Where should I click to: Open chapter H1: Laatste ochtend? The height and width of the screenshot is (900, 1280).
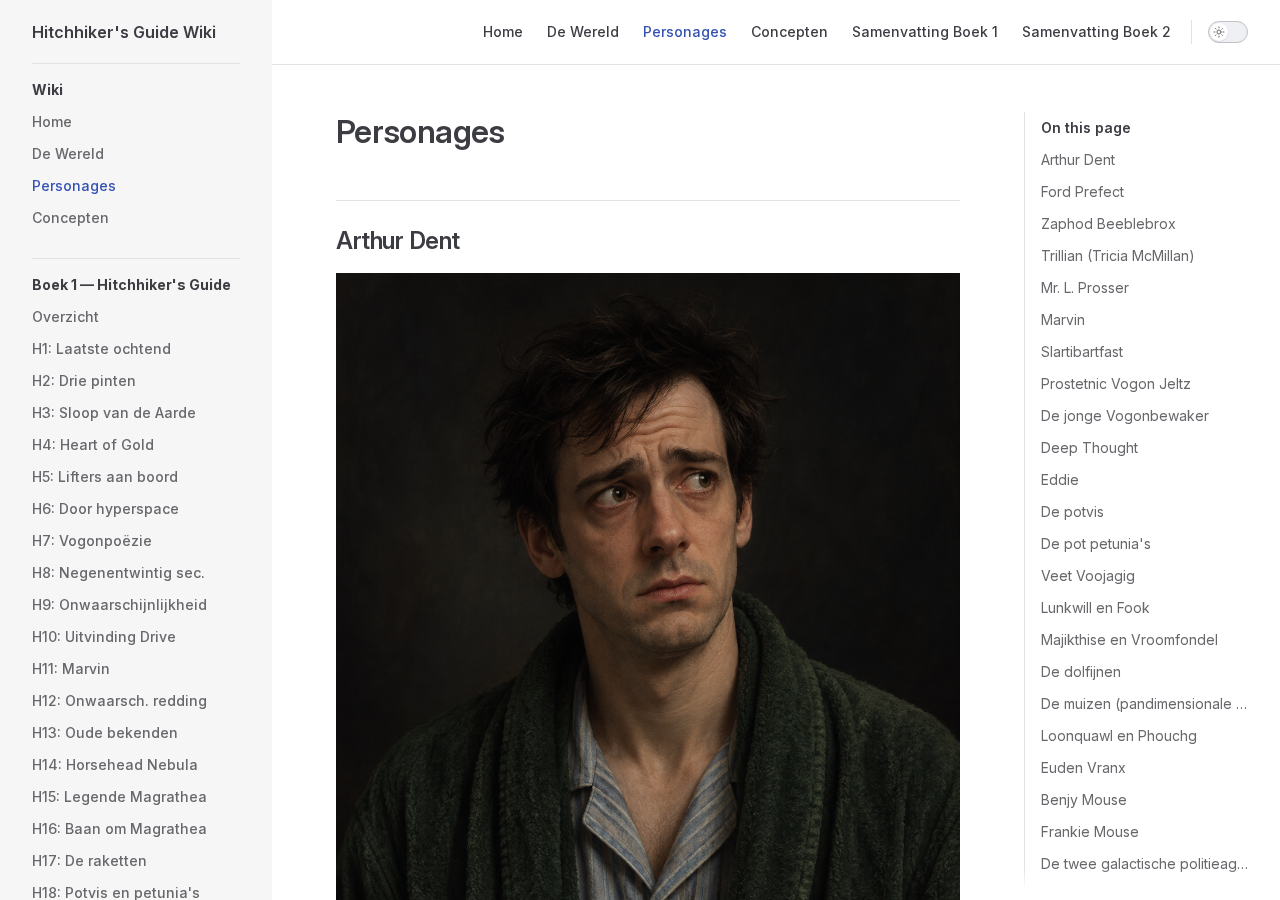pos(101,349)
